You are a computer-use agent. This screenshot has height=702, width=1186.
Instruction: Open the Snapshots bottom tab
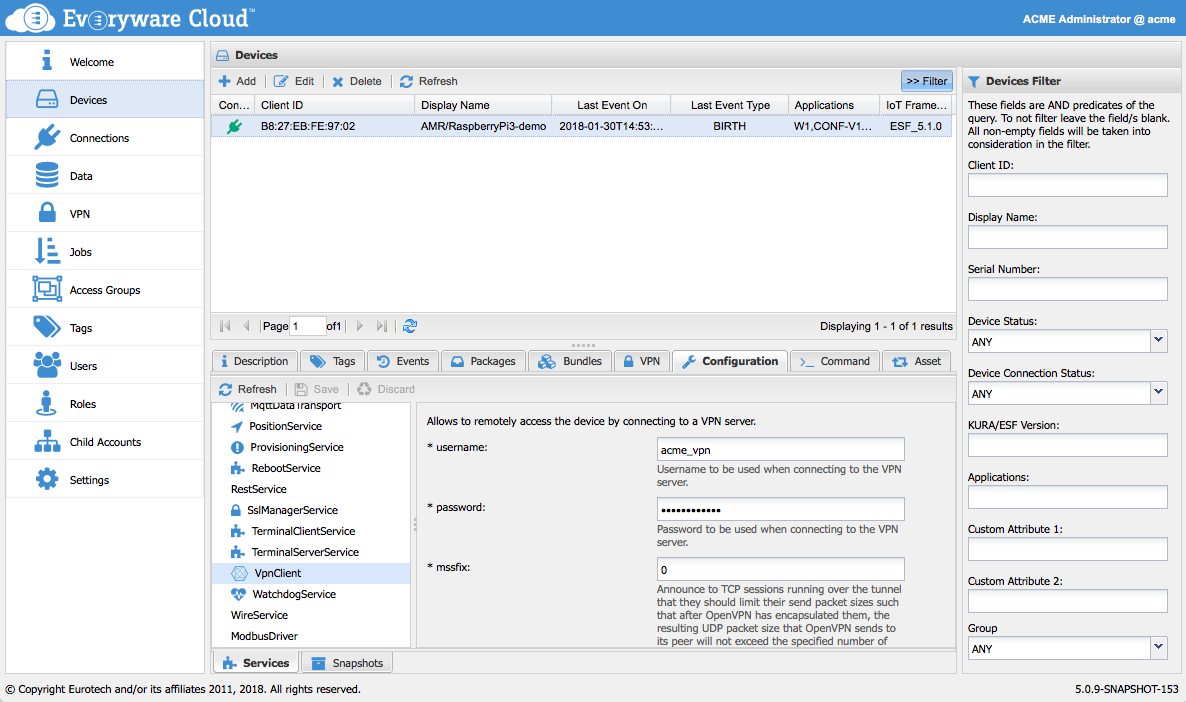pos(347,663)
